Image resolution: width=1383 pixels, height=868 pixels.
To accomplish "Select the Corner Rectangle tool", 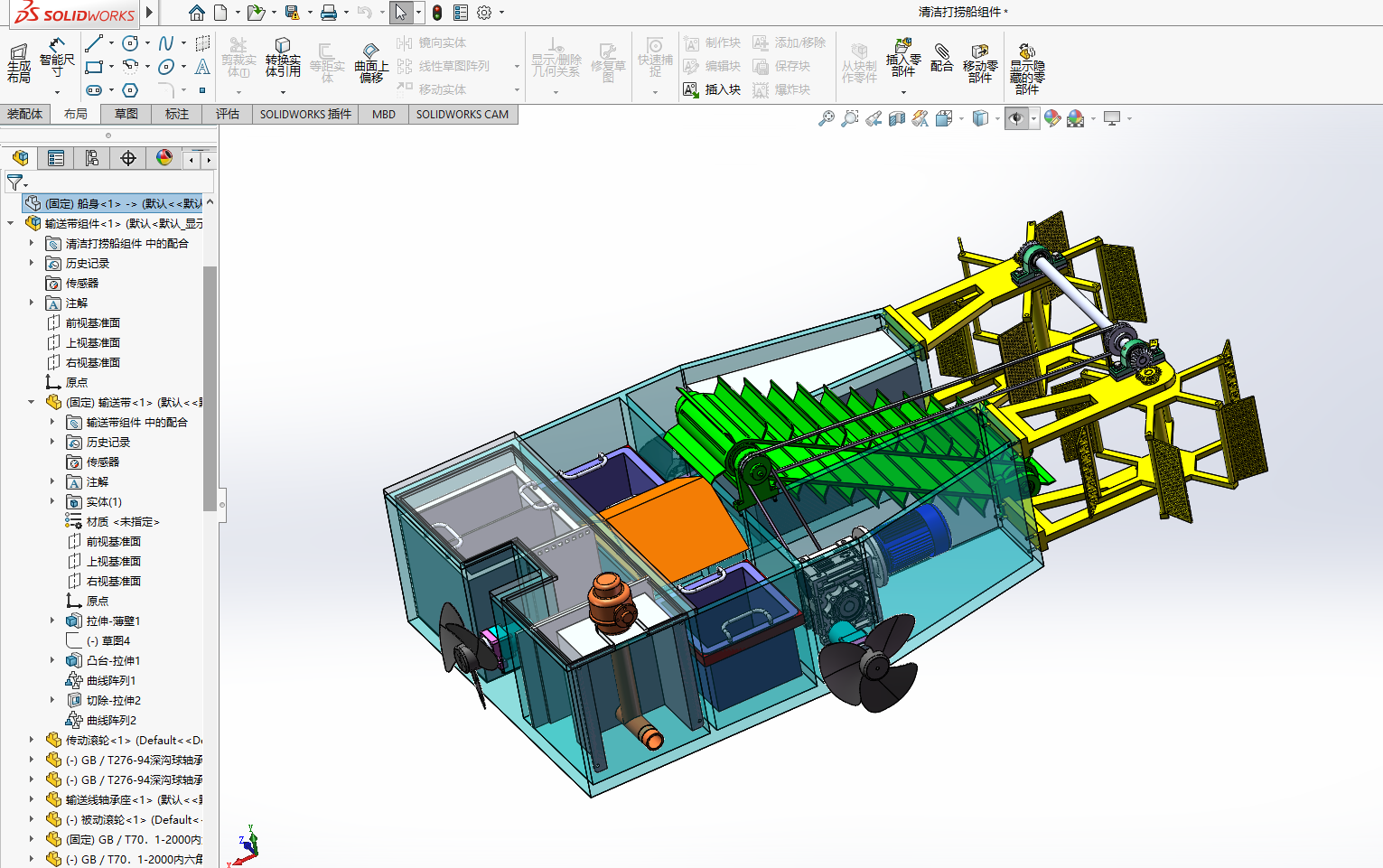I will [x=94, y=67].
